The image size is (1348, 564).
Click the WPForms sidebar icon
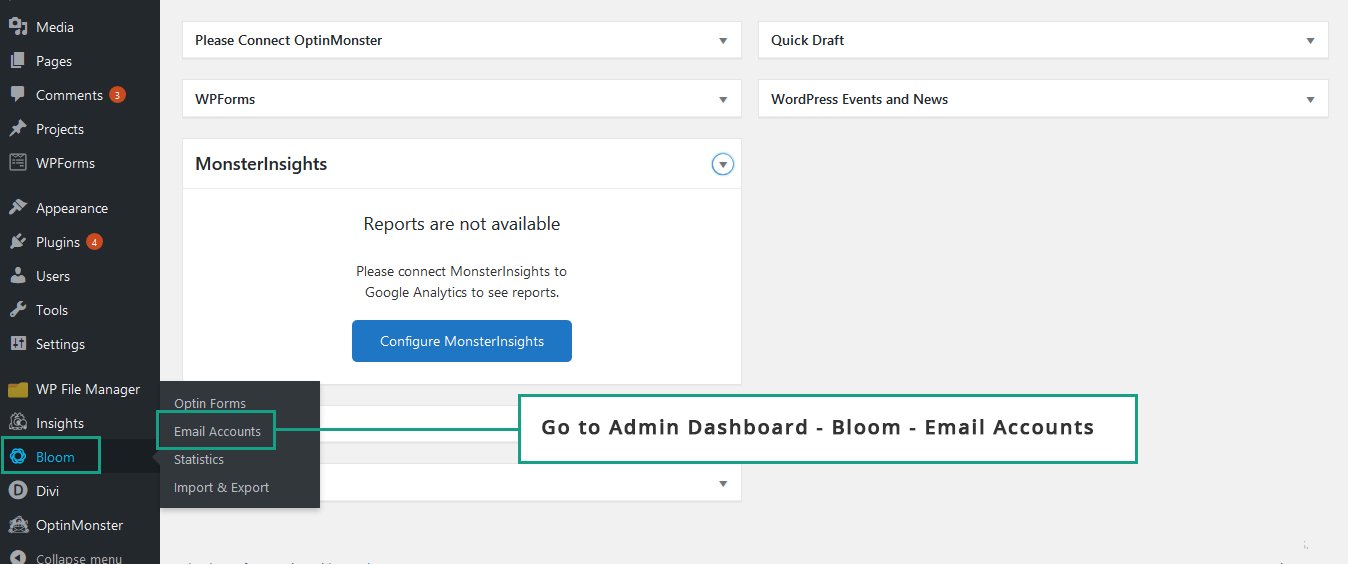coord(17,163)
